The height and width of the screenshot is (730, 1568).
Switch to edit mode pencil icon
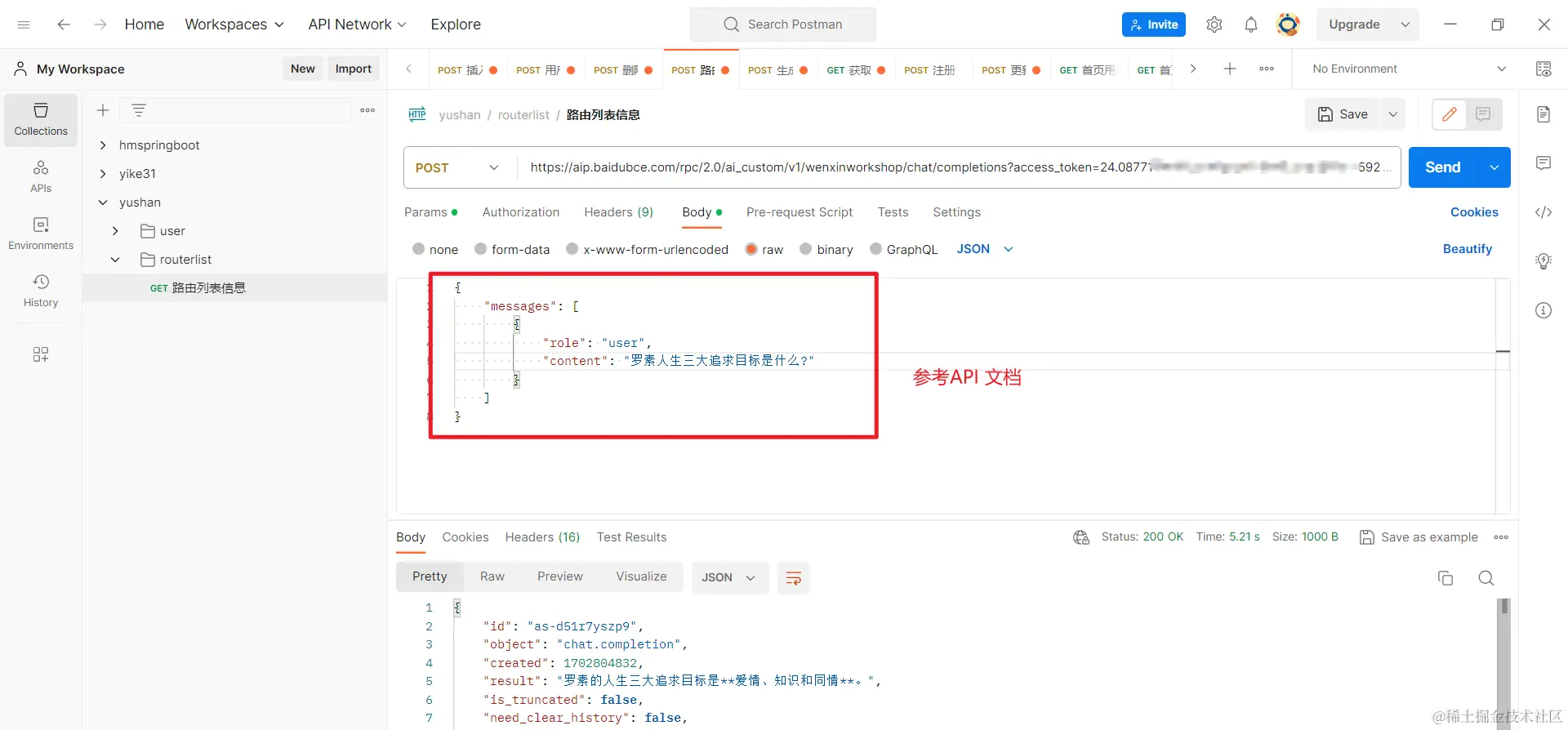tap(1450, 114)
